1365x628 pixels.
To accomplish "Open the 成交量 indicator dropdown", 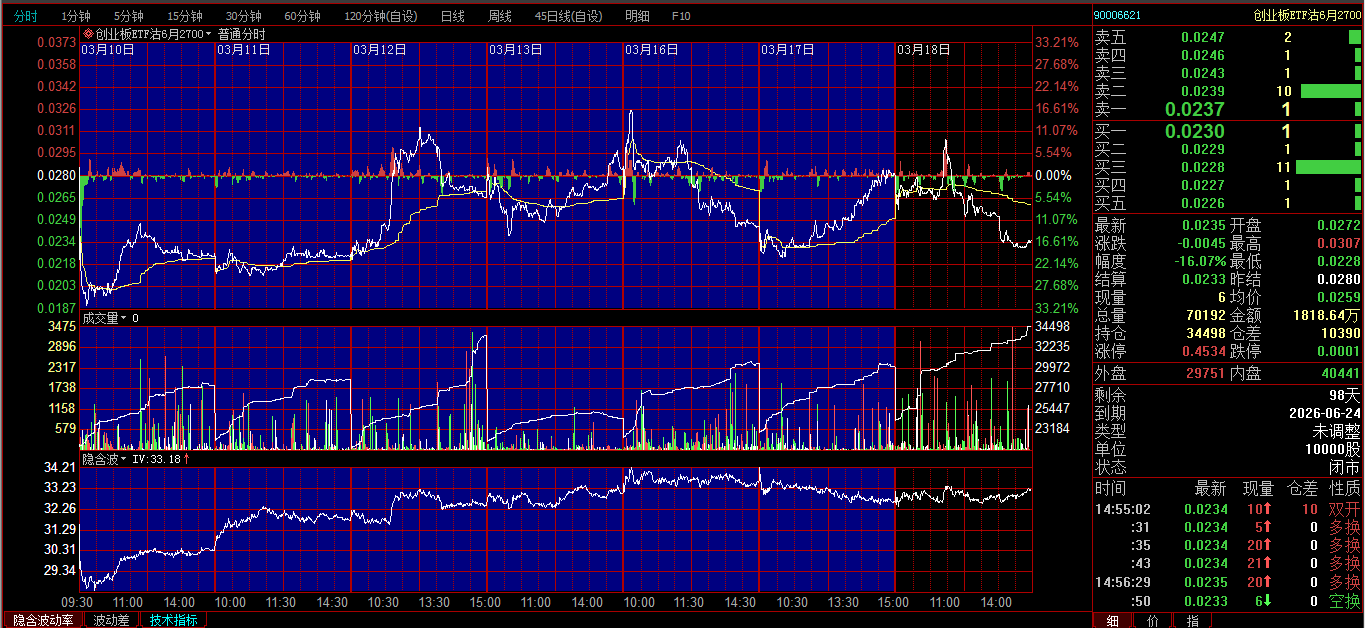I will 104,318.
